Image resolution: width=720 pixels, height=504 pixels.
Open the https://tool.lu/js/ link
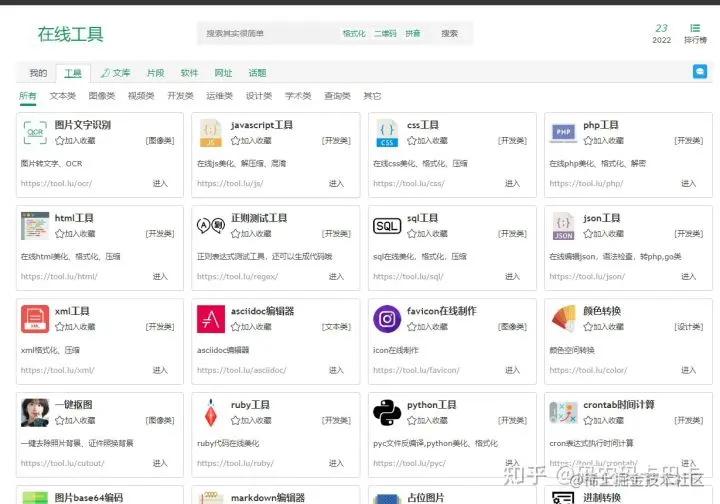click(230, 184)
